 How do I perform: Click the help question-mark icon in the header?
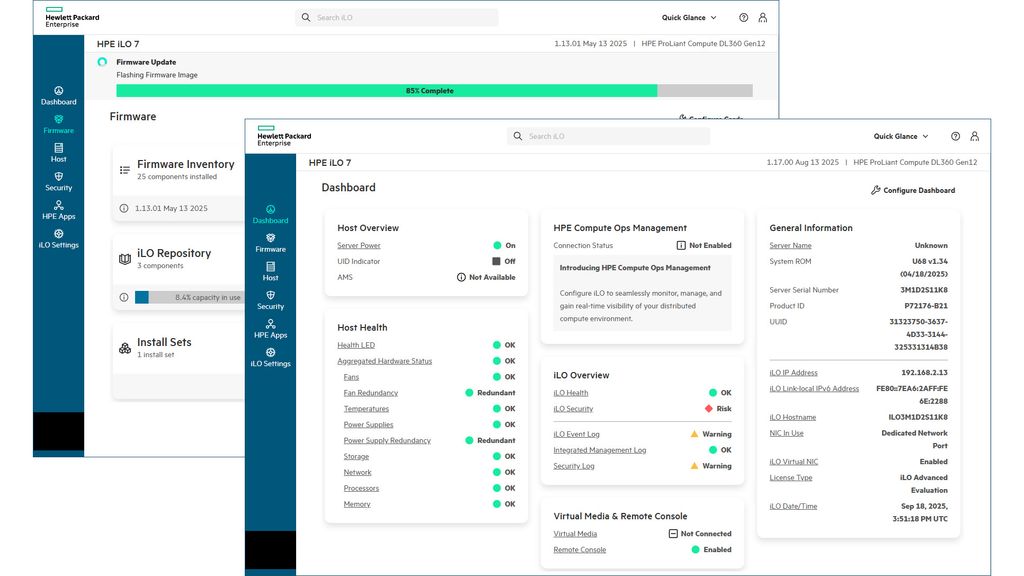coord(954,136)
